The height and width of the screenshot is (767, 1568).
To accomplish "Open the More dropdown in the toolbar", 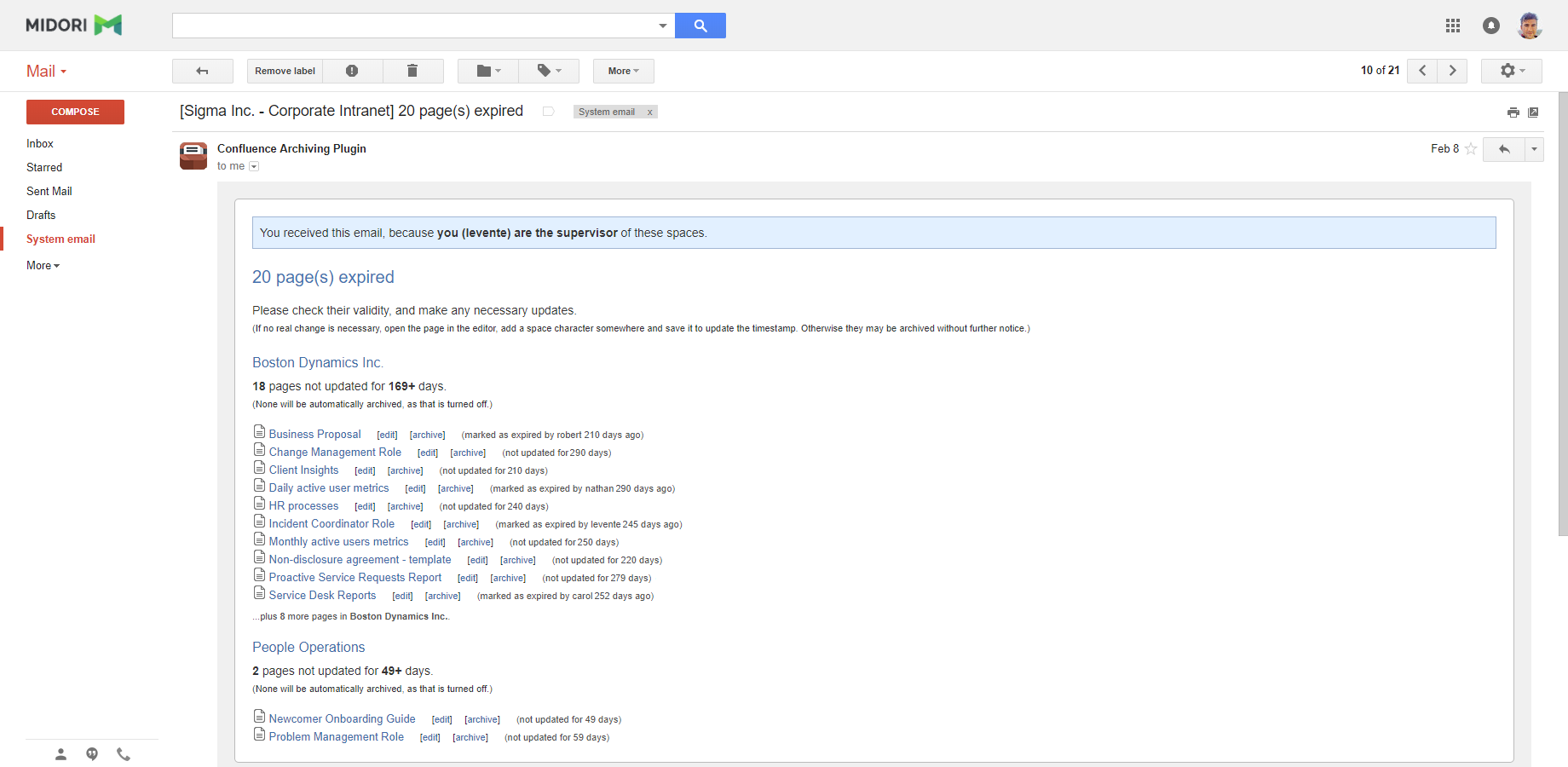I will 623,71.
